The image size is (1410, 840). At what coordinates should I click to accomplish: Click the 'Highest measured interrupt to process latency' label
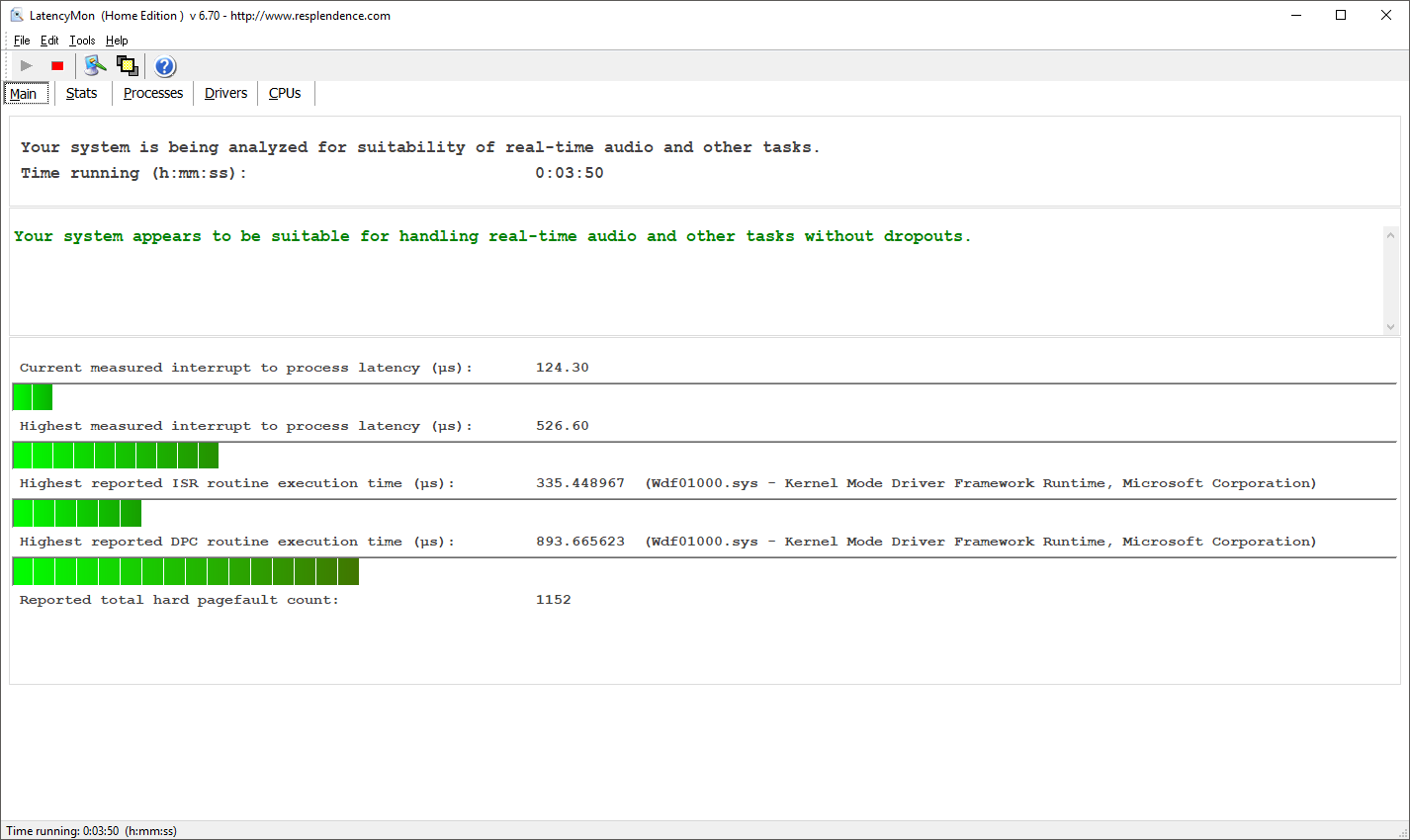(246, 426)
